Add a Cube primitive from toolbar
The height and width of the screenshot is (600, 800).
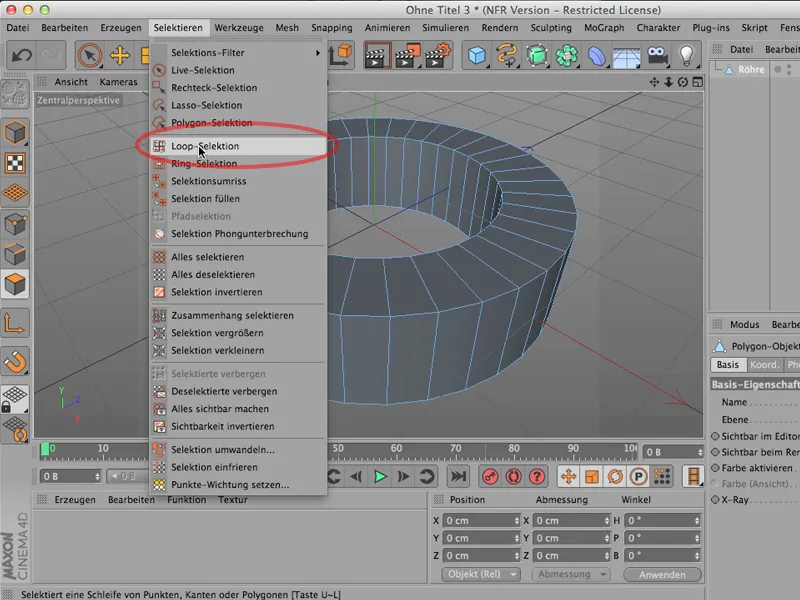[477, 55]
